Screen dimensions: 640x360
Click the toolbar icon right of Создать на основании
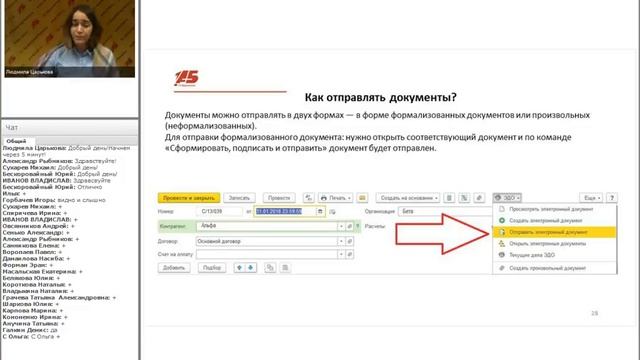pyautogui.click(x=449, y=198)
